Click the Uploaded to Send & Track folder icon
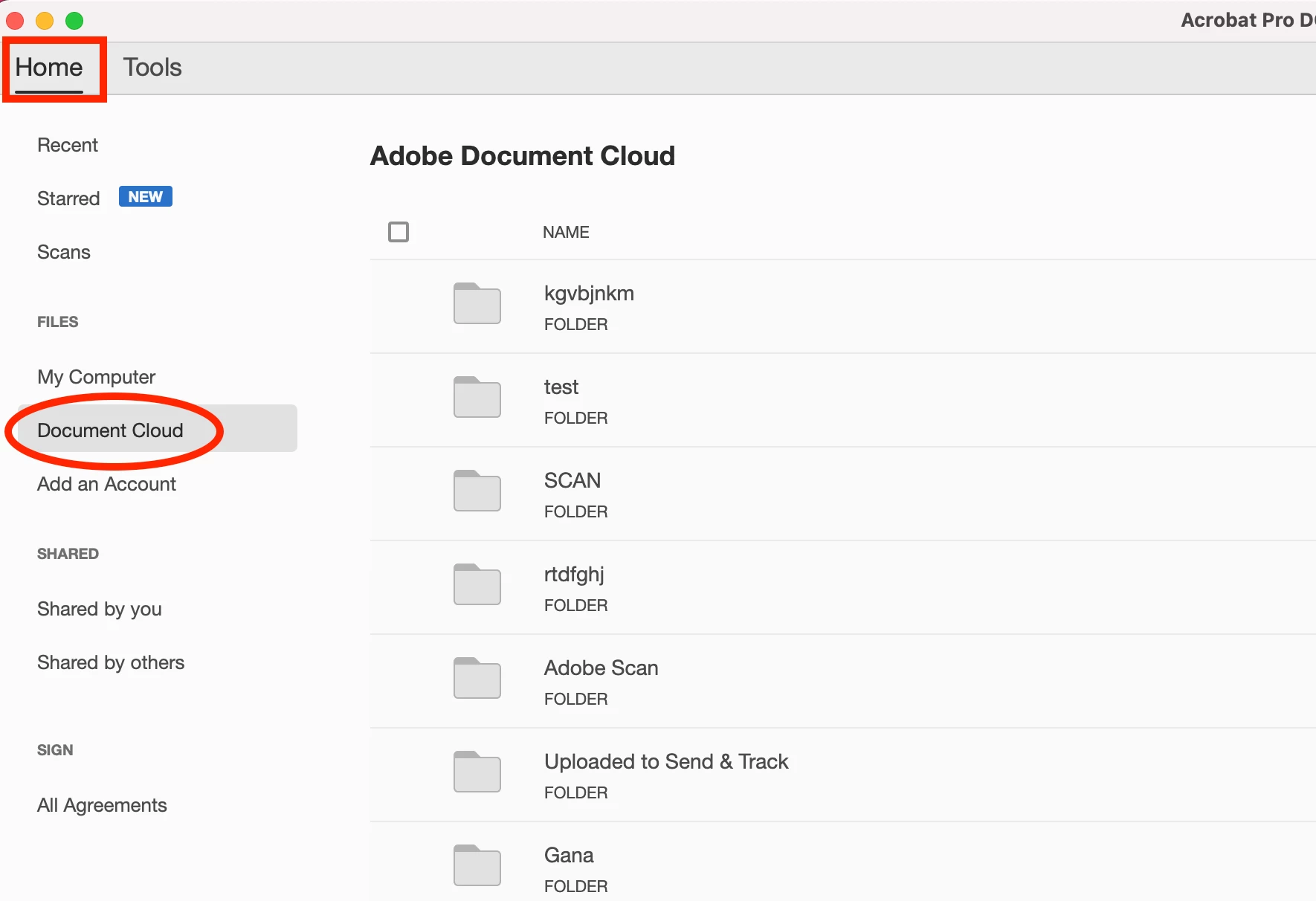 coord(477,772)
